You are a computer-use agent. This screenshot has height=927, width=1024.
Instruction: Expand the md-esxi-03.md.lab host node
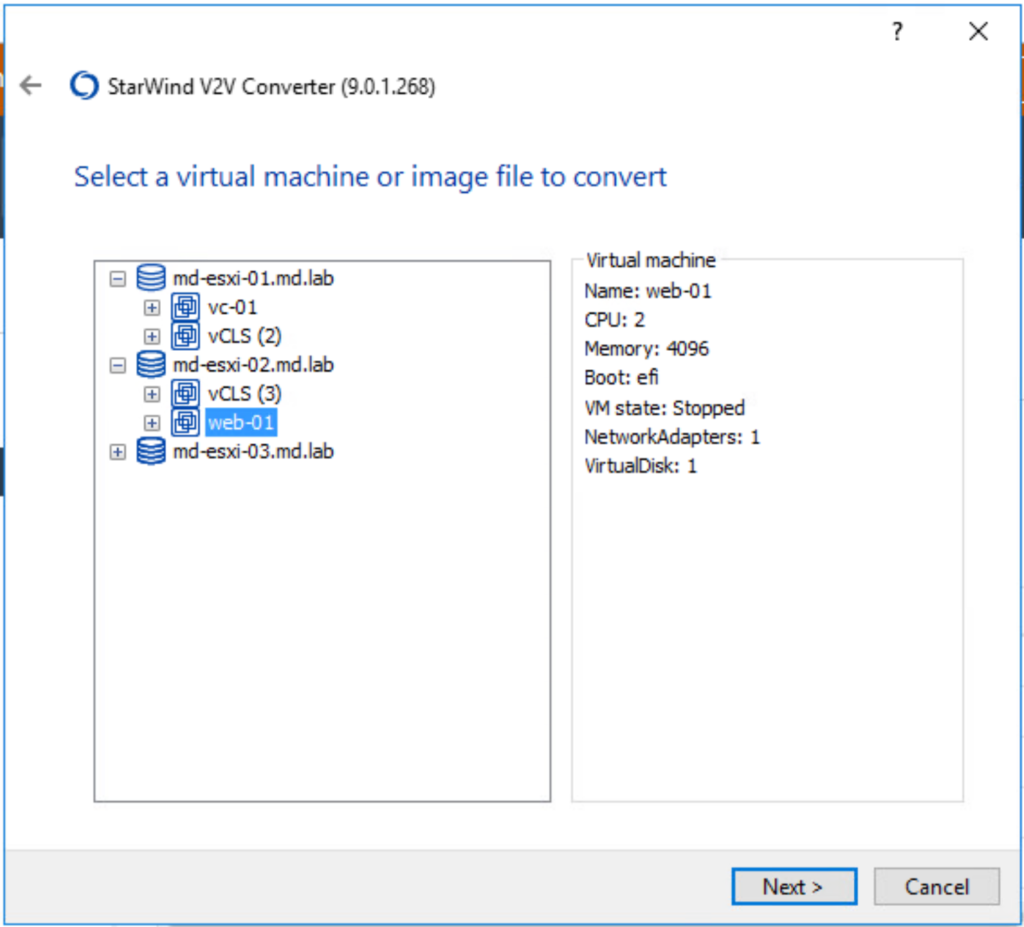click(x=118, y=452)
